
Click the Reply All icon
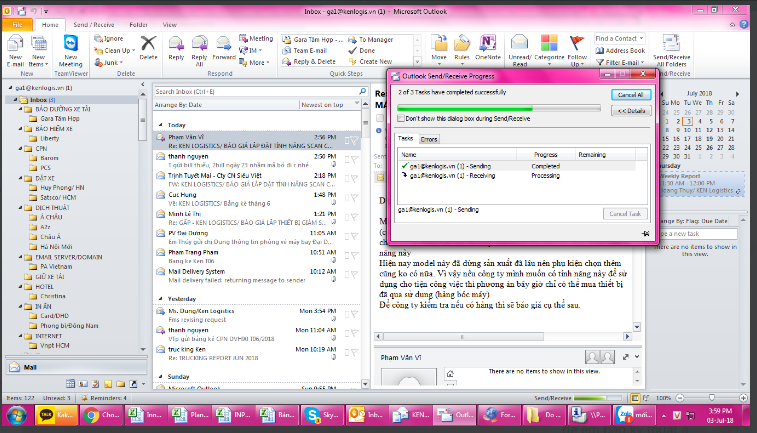coord(199,43)
